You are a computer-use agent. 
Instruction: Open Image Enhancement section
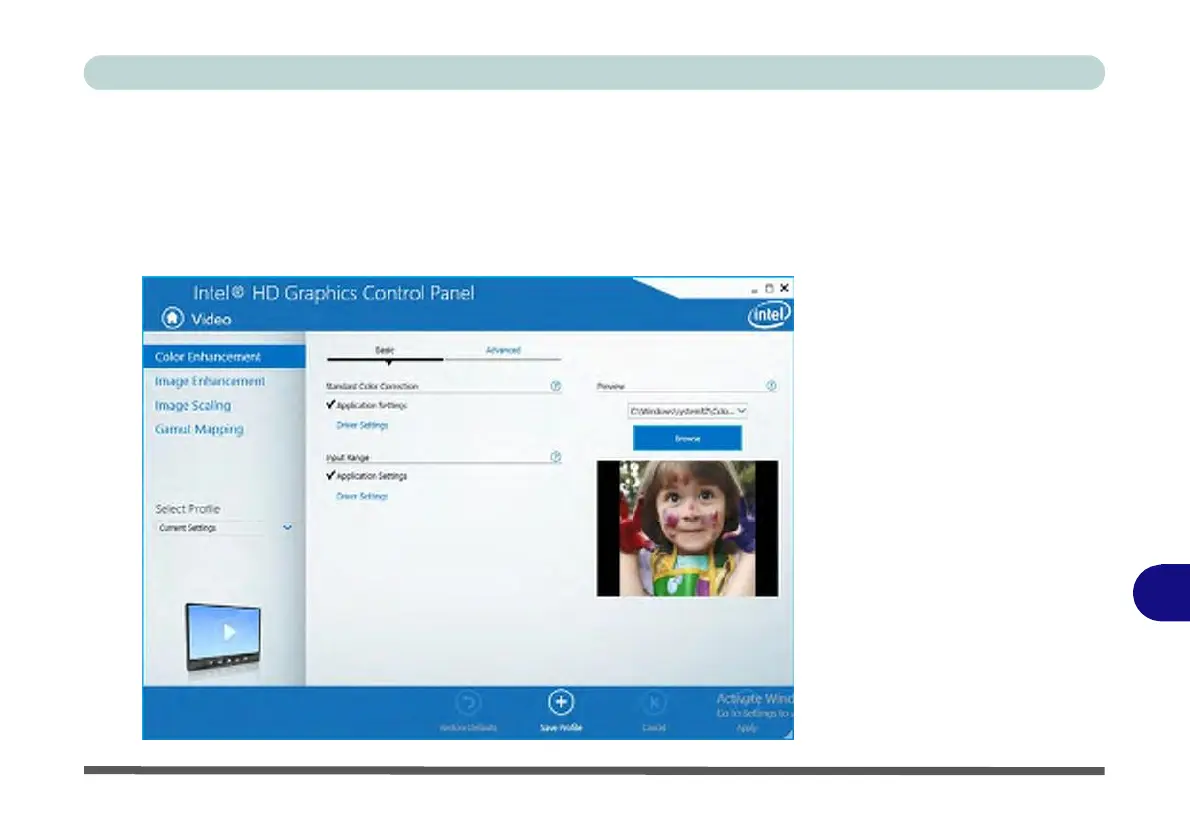coord(210,381)
